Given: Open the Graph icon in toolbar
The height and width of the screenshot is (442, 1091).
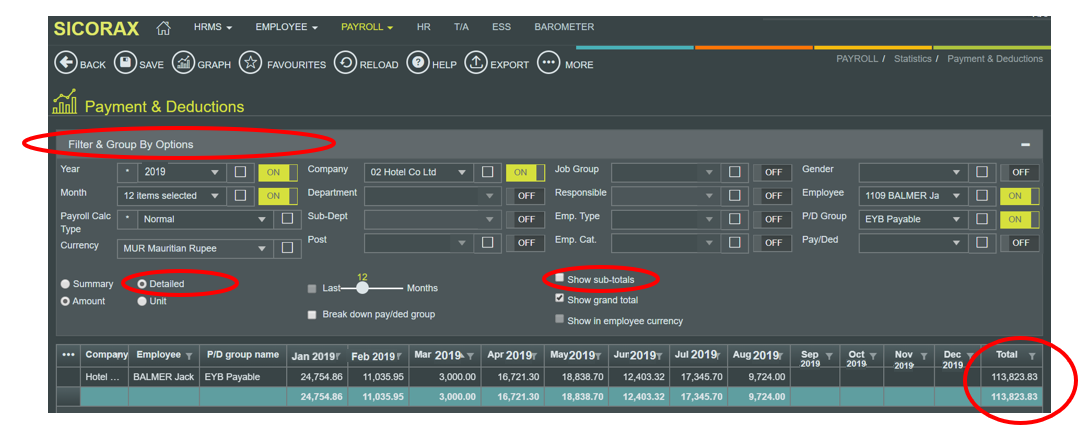Looking at the screenshot, I should coord(183,63).
